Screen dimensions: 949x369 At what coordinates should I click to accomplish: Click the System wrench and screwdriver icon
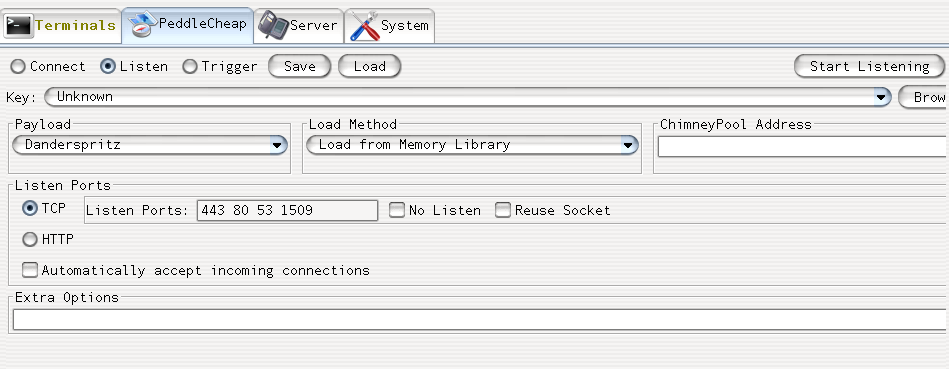click(365, 26)
